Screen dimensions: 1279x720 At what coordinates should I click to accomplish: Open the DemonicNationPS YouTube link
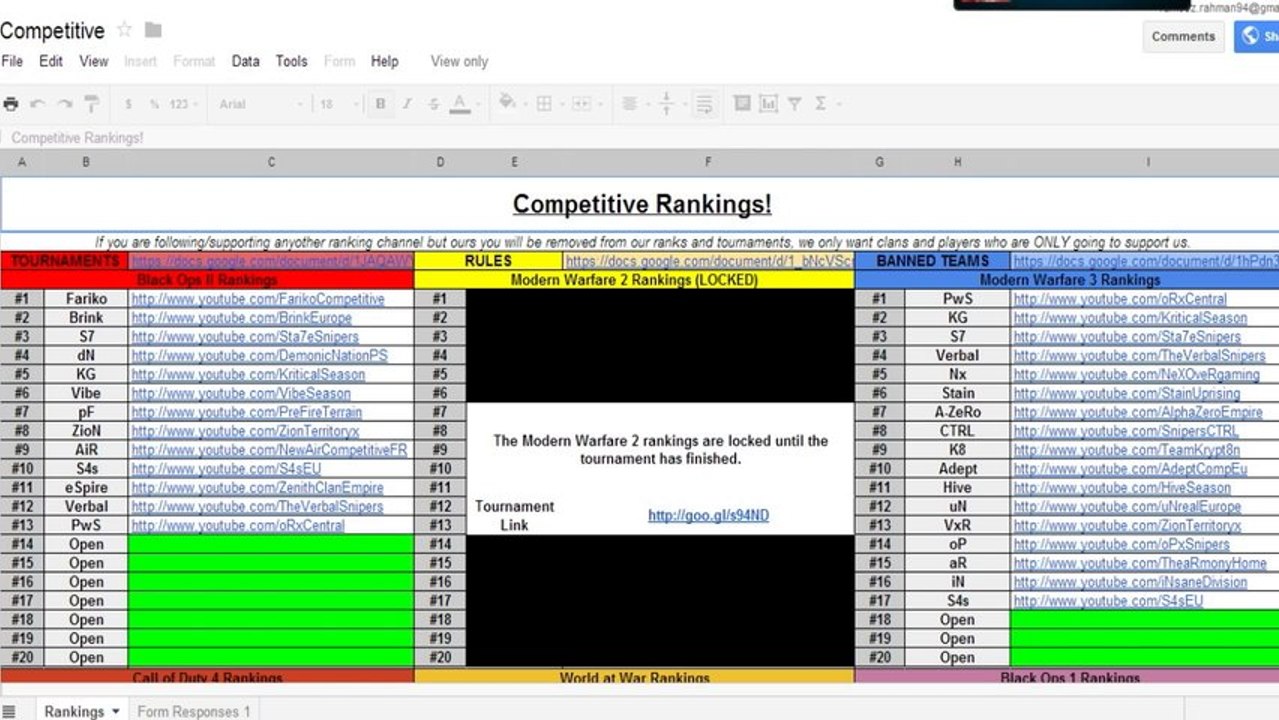click(x=259, y=355)
